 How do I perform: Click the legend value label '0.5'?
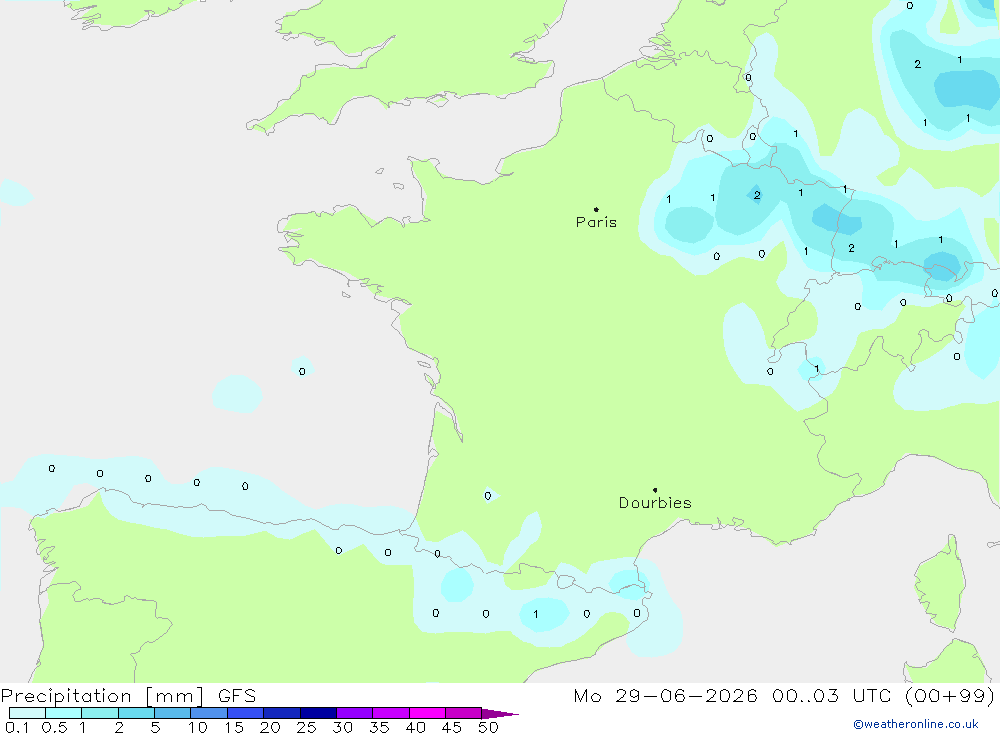click(54, 727)
